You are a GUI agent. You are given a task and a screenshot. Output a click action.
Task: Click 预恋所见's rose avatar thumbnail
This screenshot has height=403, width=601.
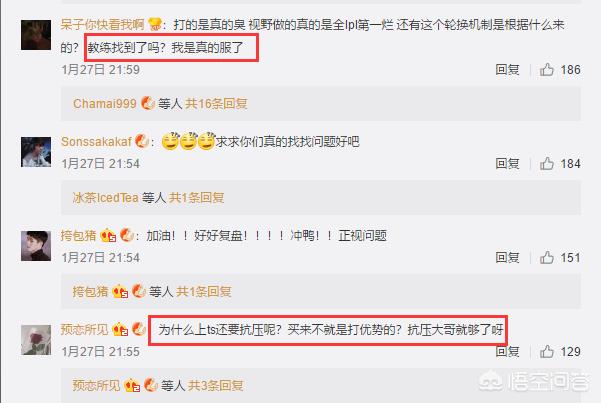[x=36, y=340]
